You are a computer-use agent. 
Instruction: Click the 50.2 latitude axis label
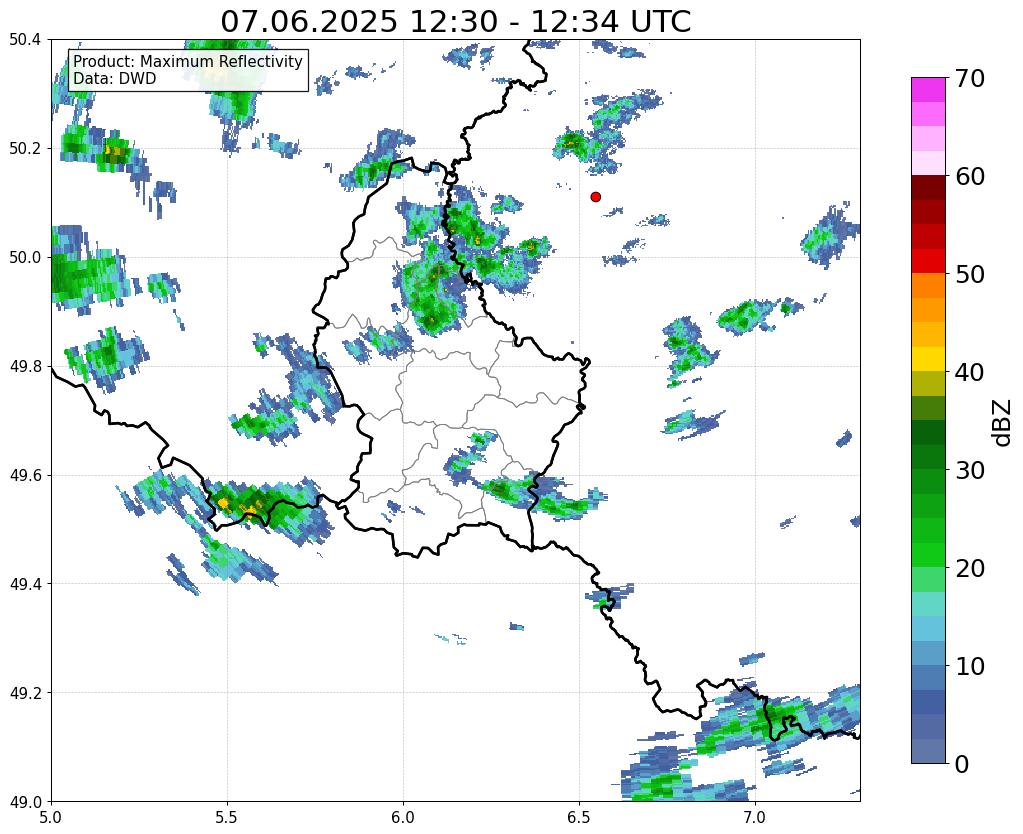pos(25,148)
